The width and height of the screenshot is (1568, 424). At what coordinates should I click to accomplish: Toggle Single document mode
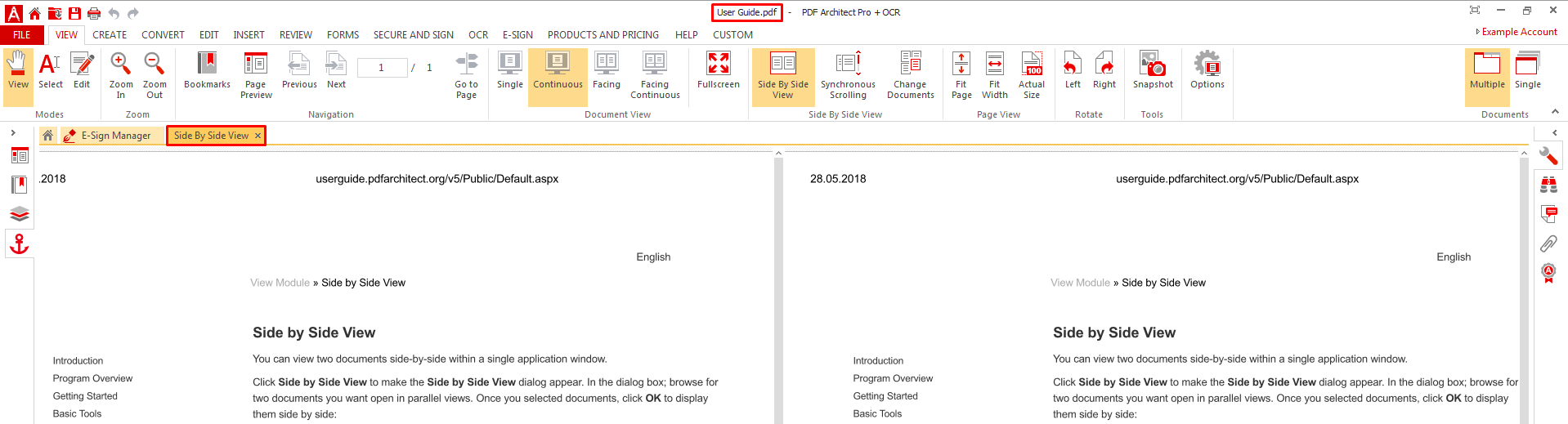click(x=1527, y=71)
